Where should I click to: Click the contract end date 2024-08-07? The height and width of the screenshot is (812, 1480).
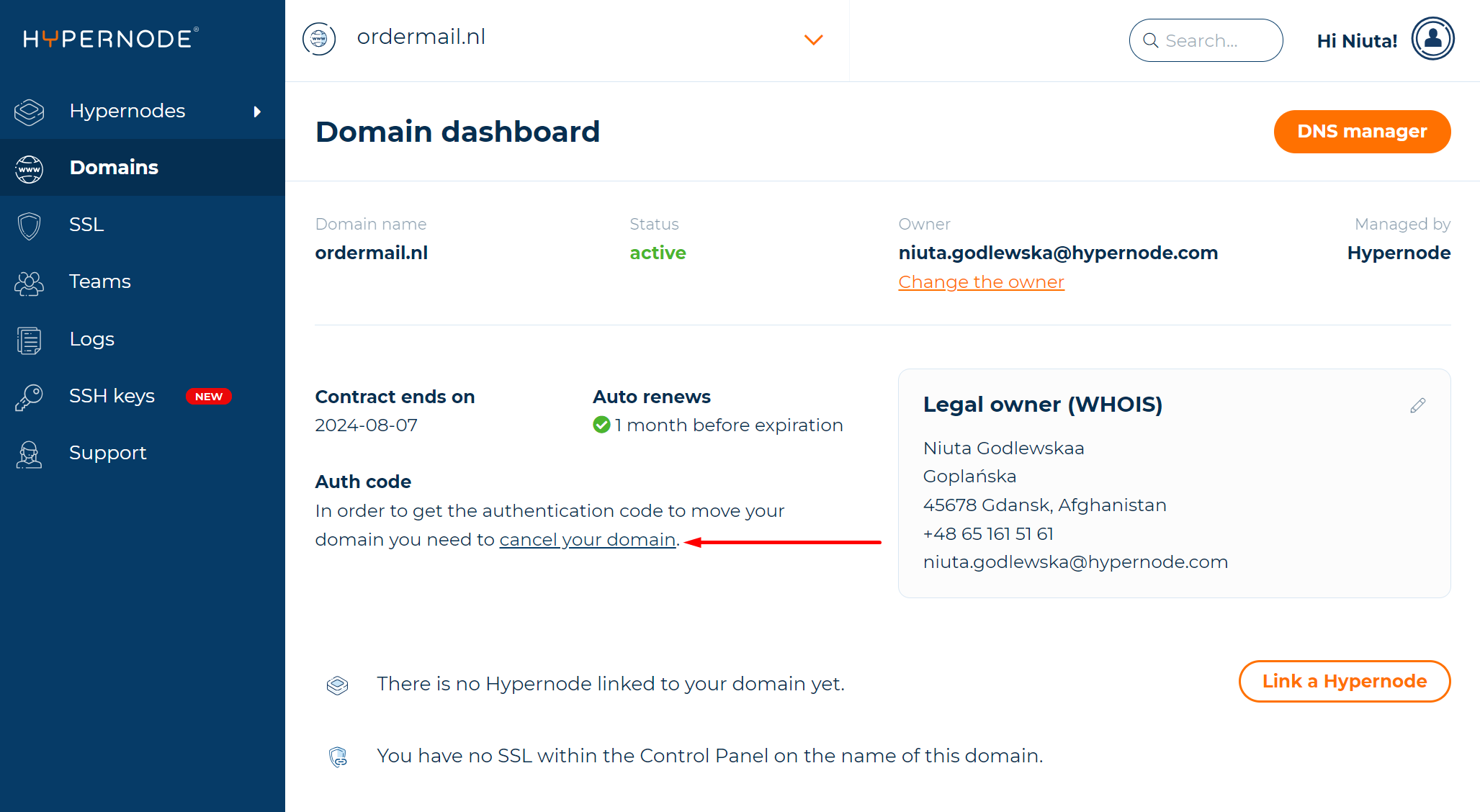click(367, 425)
